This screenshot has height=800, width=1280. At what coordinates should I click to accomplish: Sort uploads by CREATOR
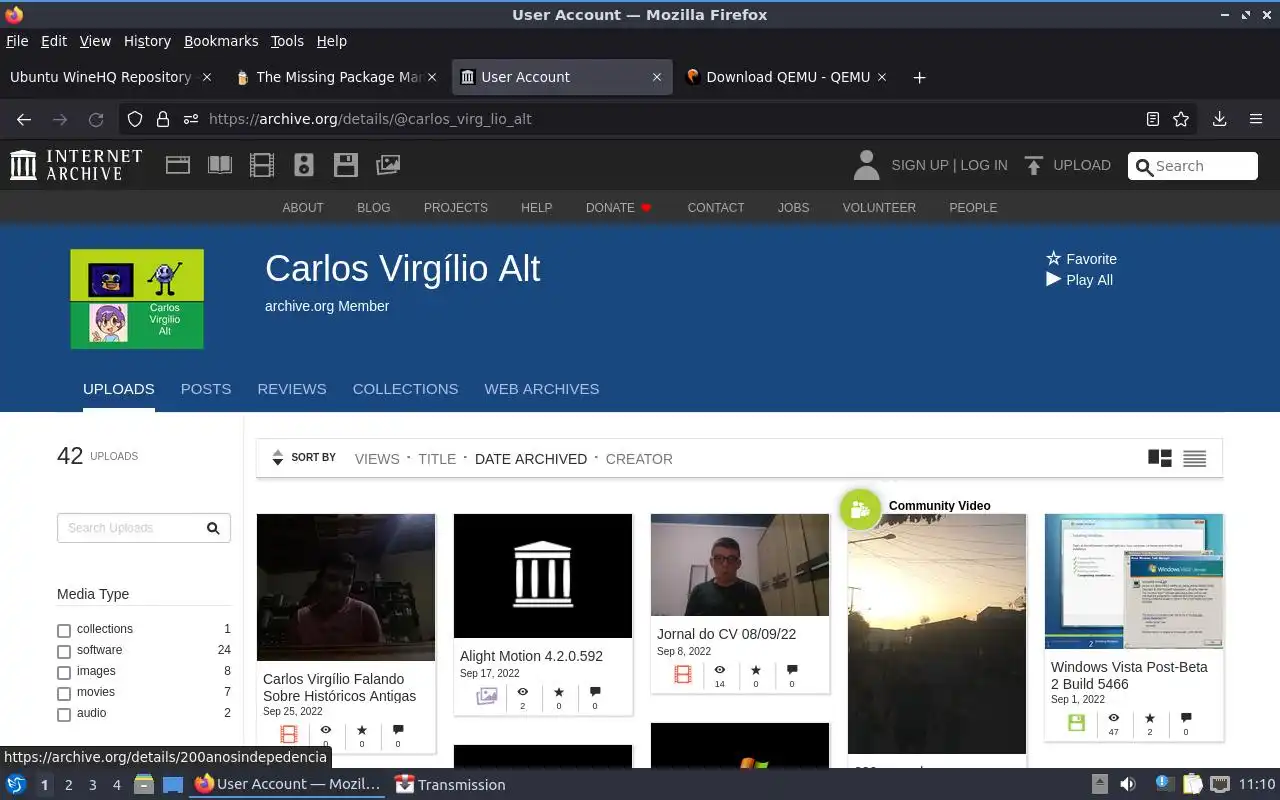point(639,459)
